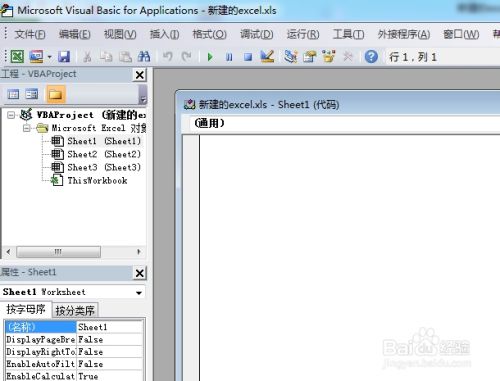Switch to the 按分类序 tab
500x381 pixels.
(x=75, y=311)
